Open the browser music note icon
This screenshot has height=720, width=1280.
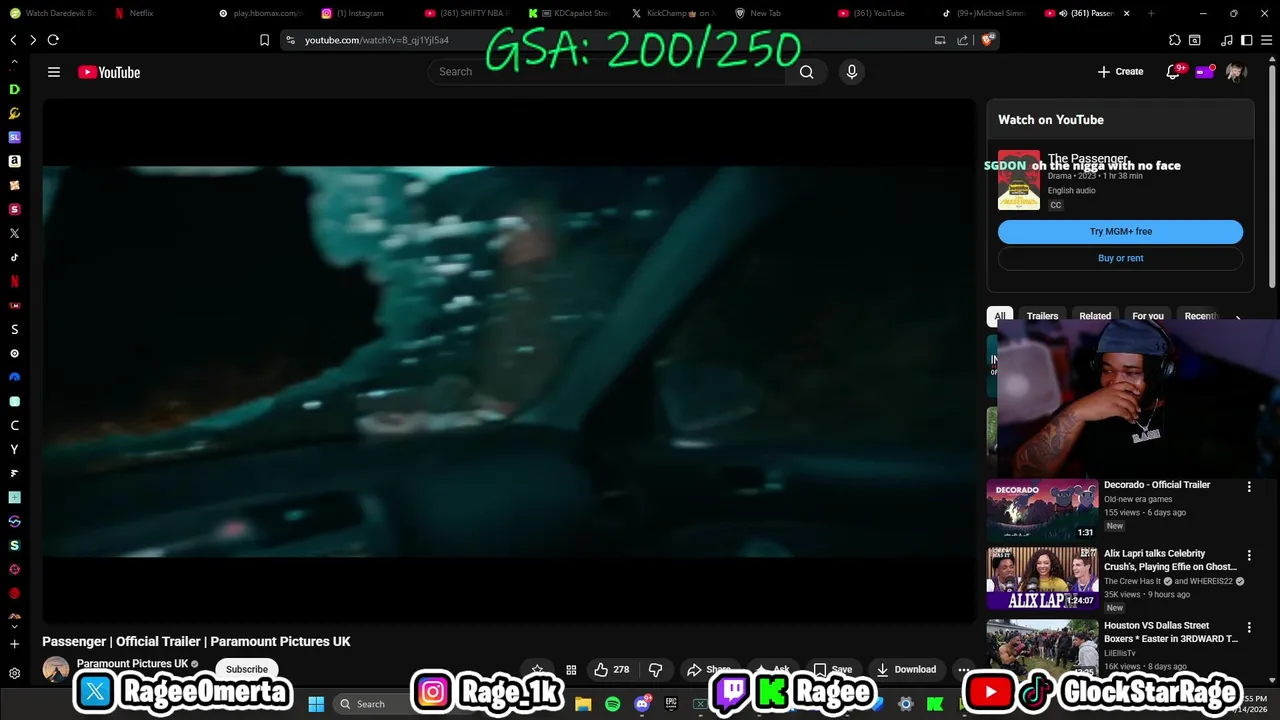[x=1227, y=40]
